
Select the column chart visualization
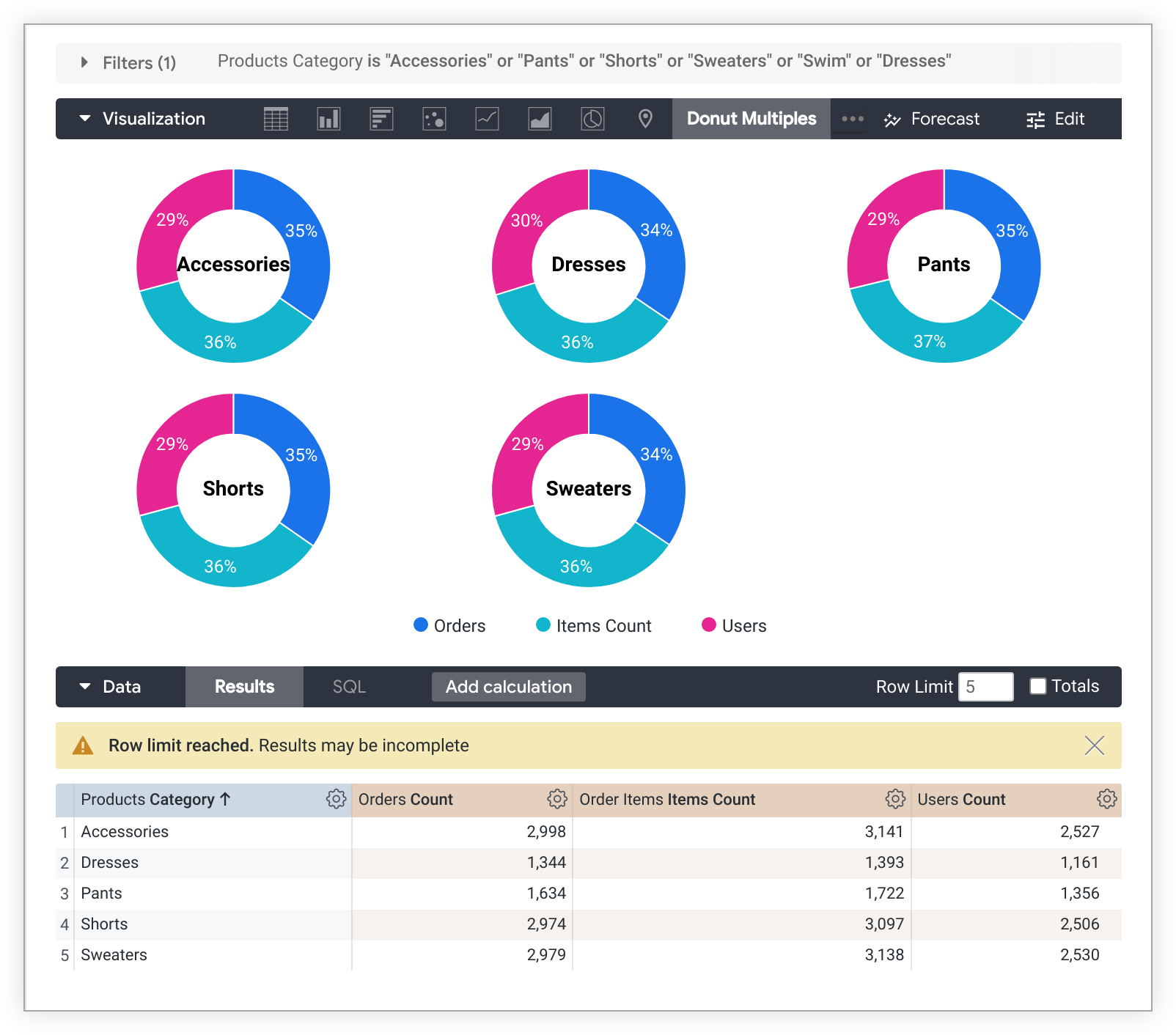tap(328, 118)
